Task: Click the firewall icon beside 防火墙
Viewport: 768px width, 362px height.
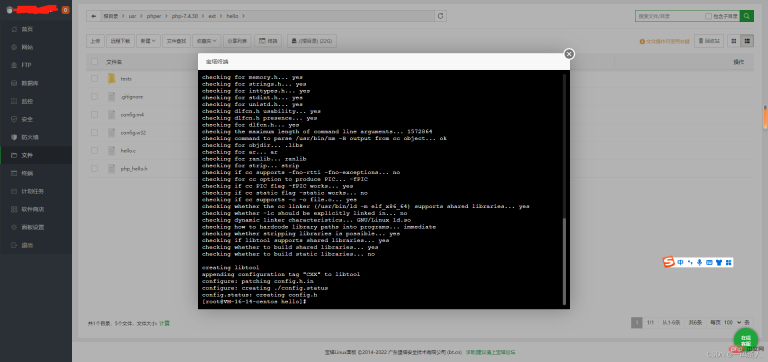Action: tap(14, 137)
